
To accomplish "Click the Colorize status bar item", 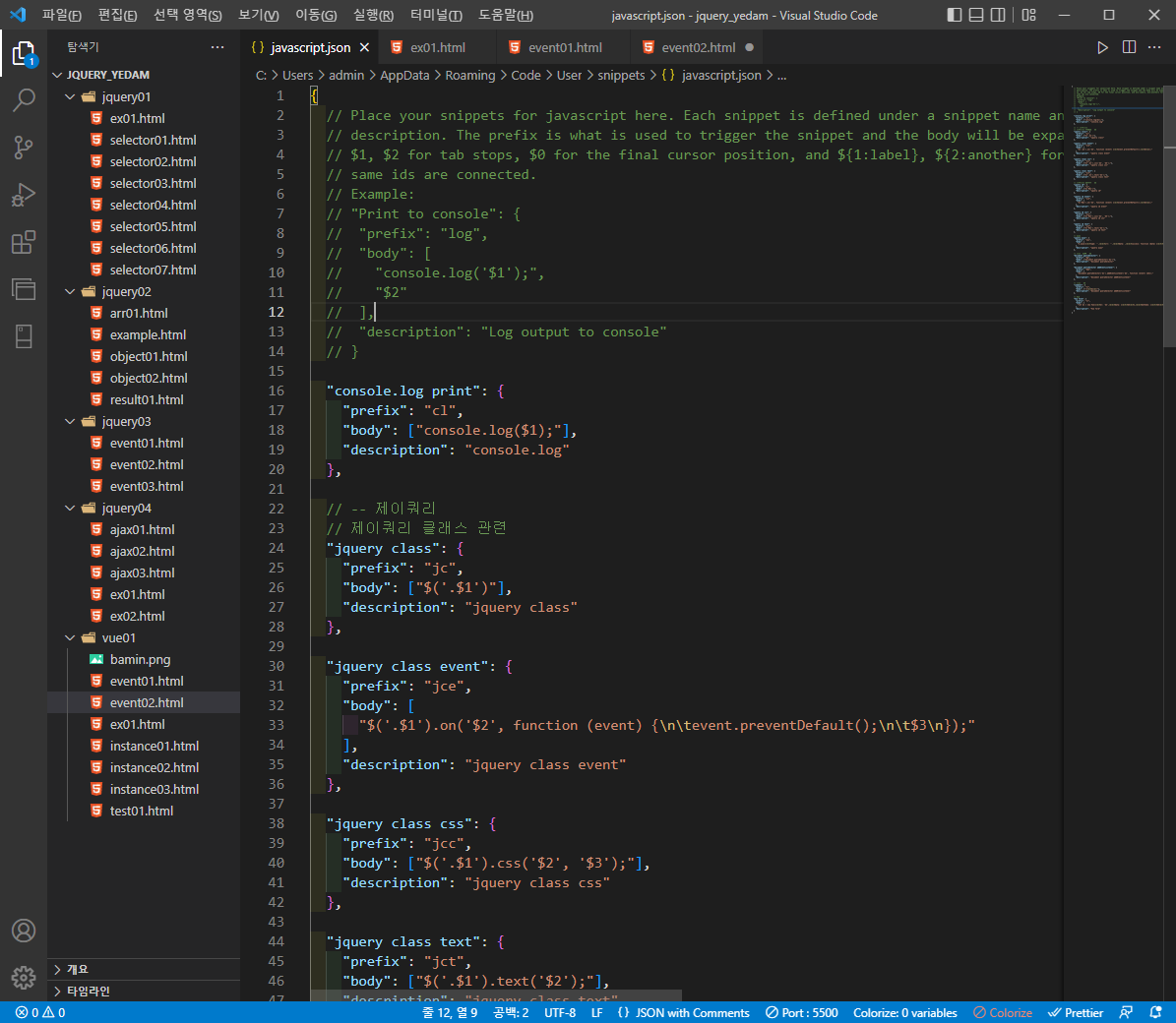I will click(1003, 1012).
